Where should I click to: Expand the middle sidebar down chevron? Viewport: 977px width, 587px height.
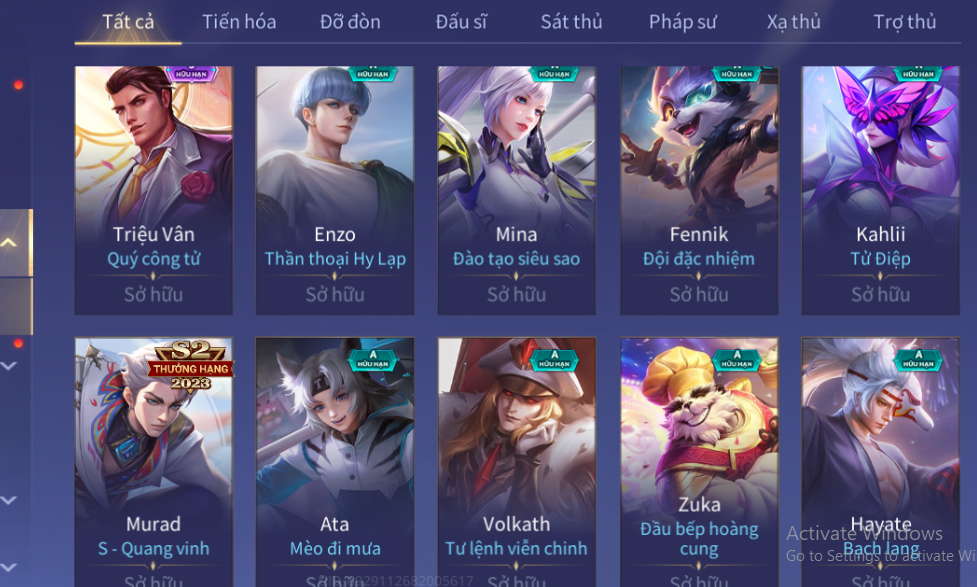pyautogui.click(x=9, y=500)
